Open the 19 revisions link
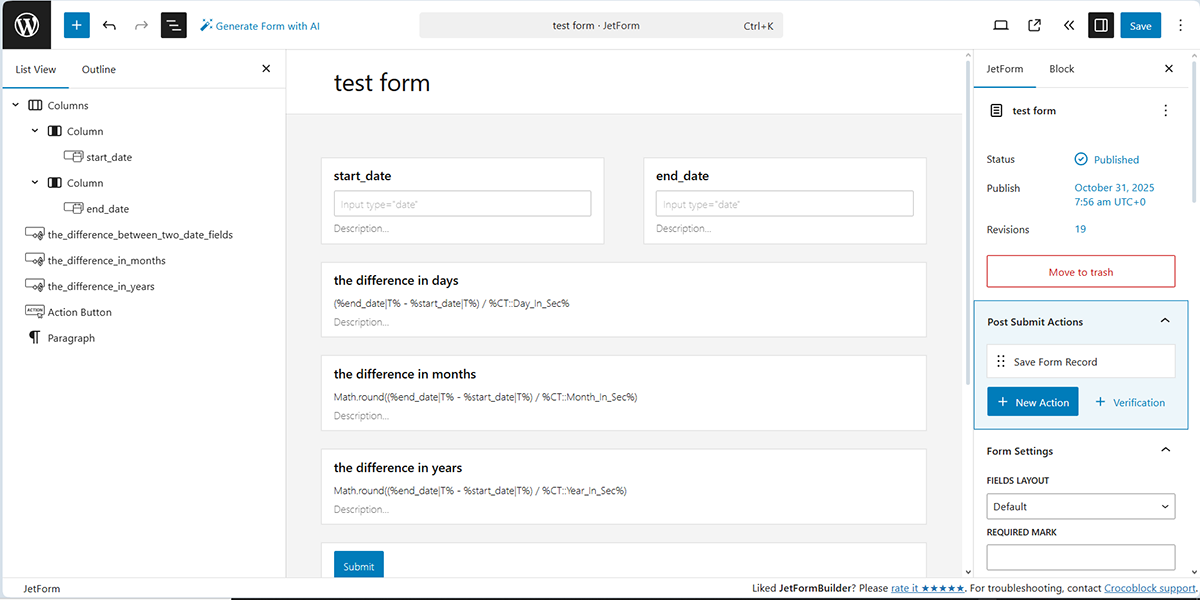Image resolution: width=1200 pixels, height=600 pixels. pyautogui.click(x=1080, y=229)
